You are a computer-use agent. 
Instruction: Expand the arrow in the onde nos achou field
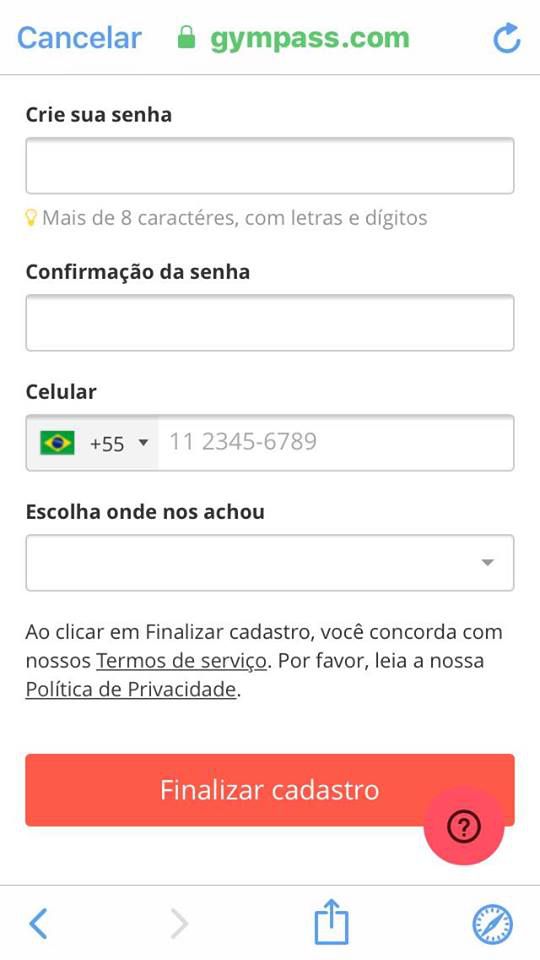(x=487, y=563)
